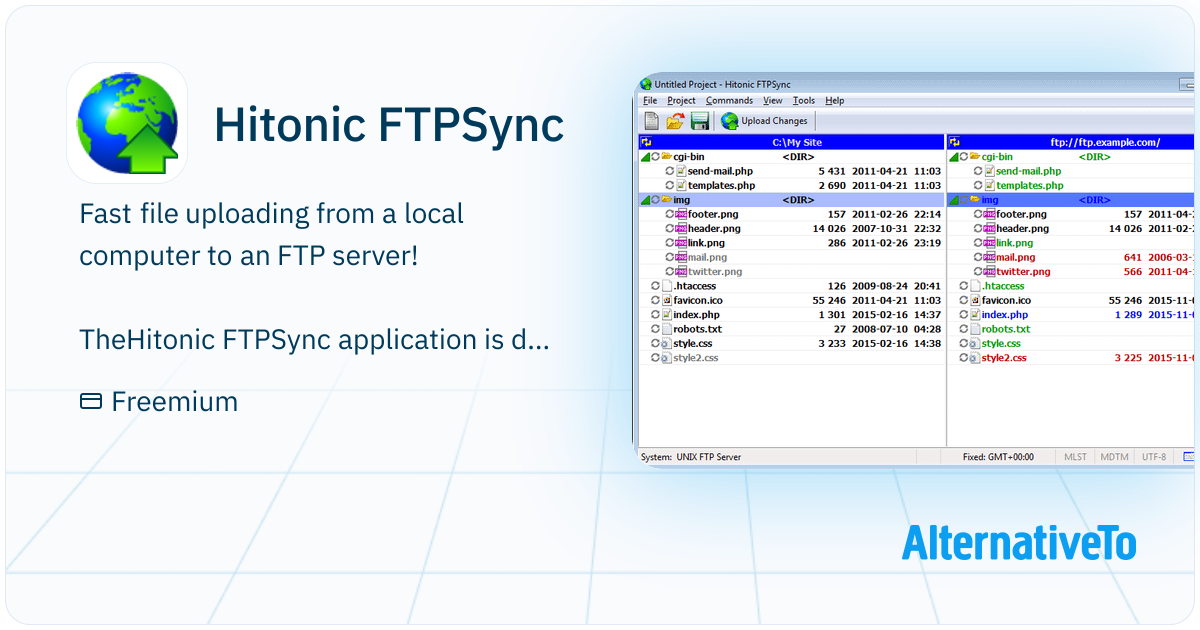Click folder icon of local cgi-bin directory
The width and height of the screenshot is (1200, 630).
[x=667, y=157]
